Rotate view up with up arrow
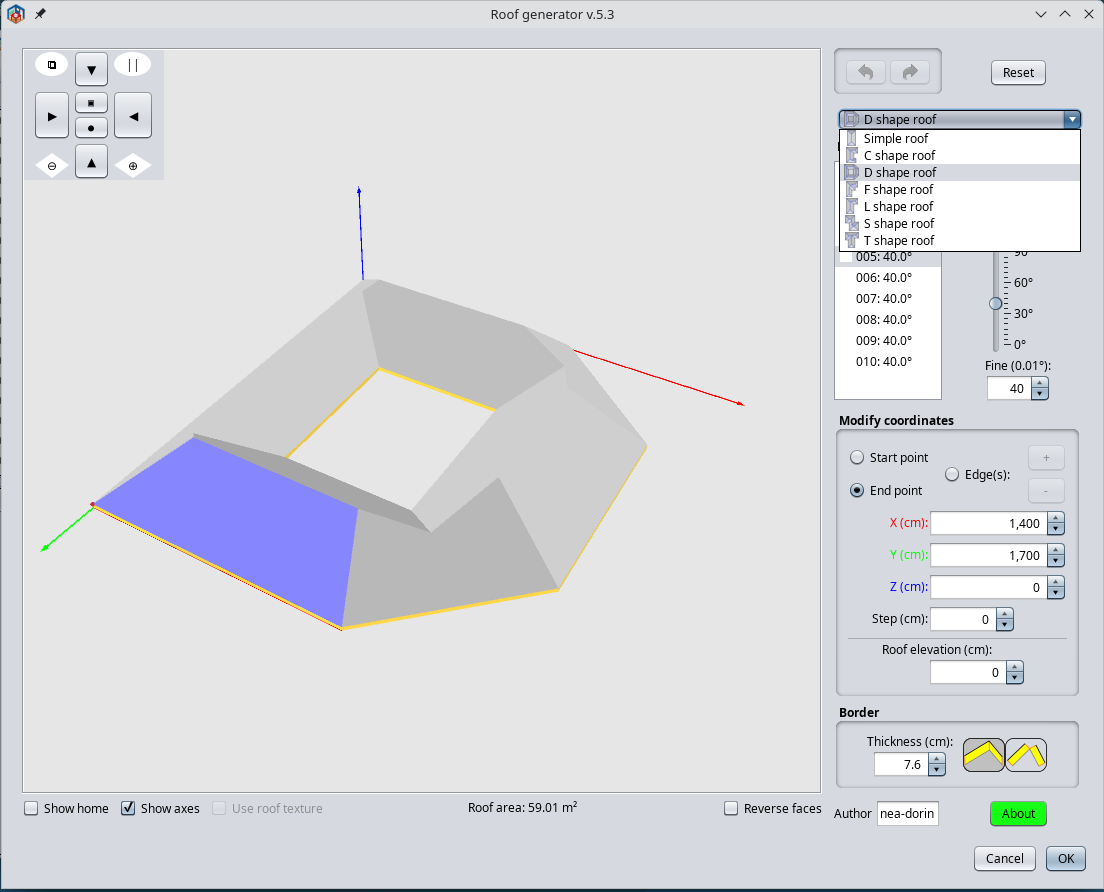 click(92, 162)
